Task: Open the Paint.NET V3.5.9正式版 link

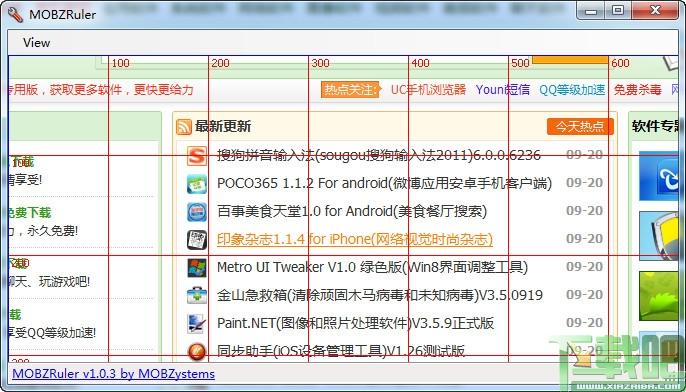Action: tap(355, 323)
